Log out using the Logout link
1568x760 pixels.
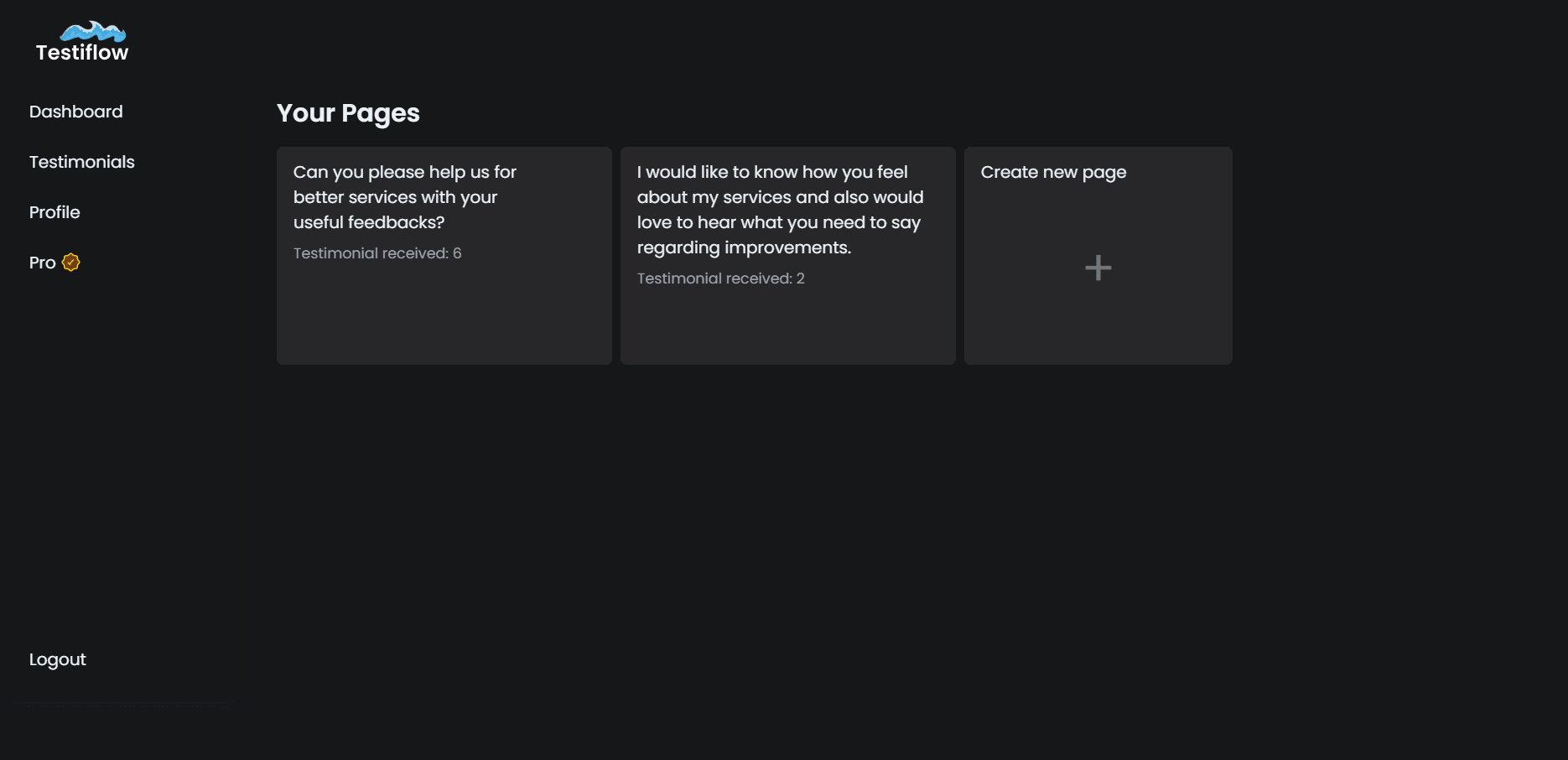[57, 659]
